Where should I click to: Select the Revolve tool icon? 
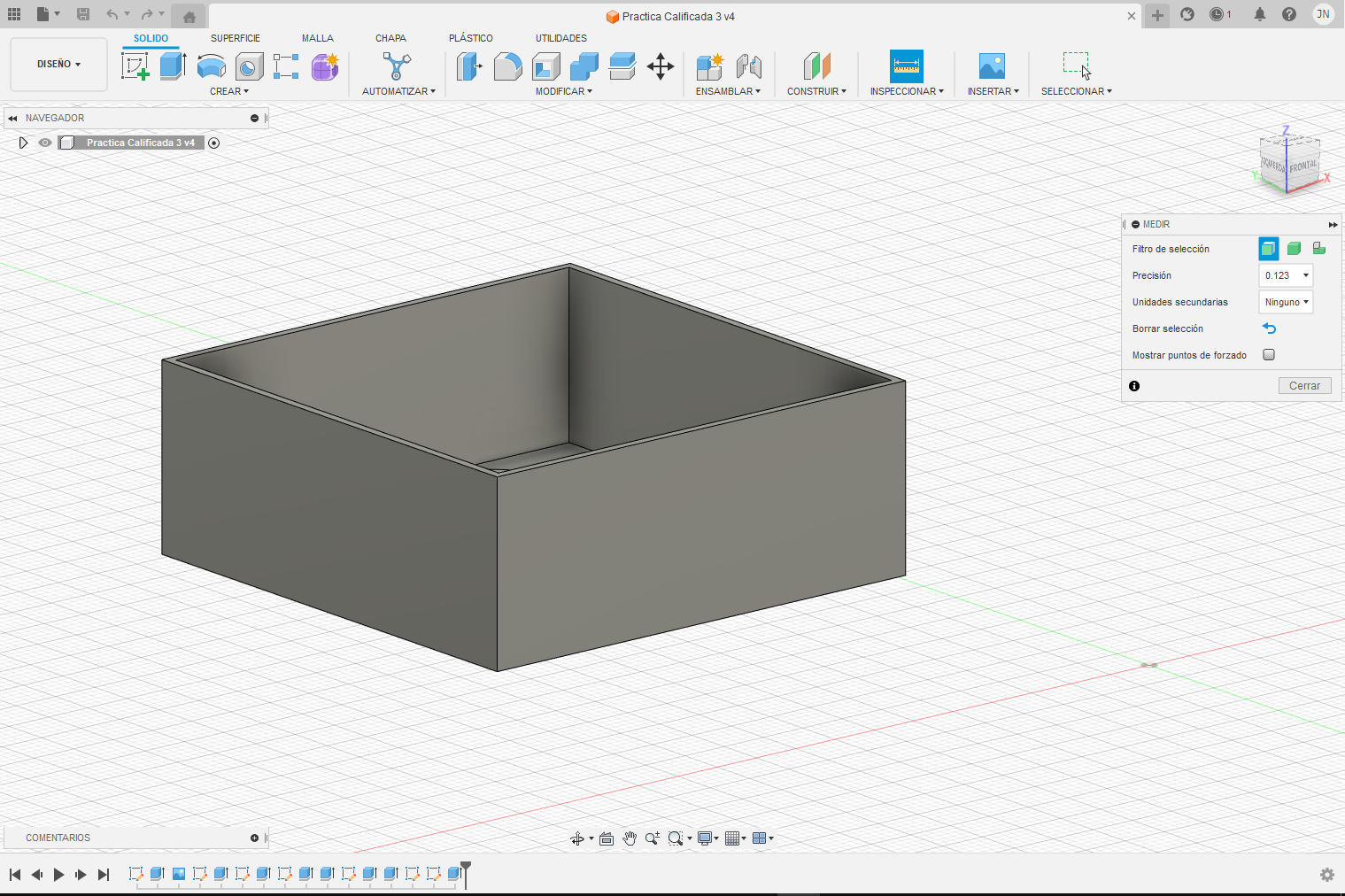(211, 66)
